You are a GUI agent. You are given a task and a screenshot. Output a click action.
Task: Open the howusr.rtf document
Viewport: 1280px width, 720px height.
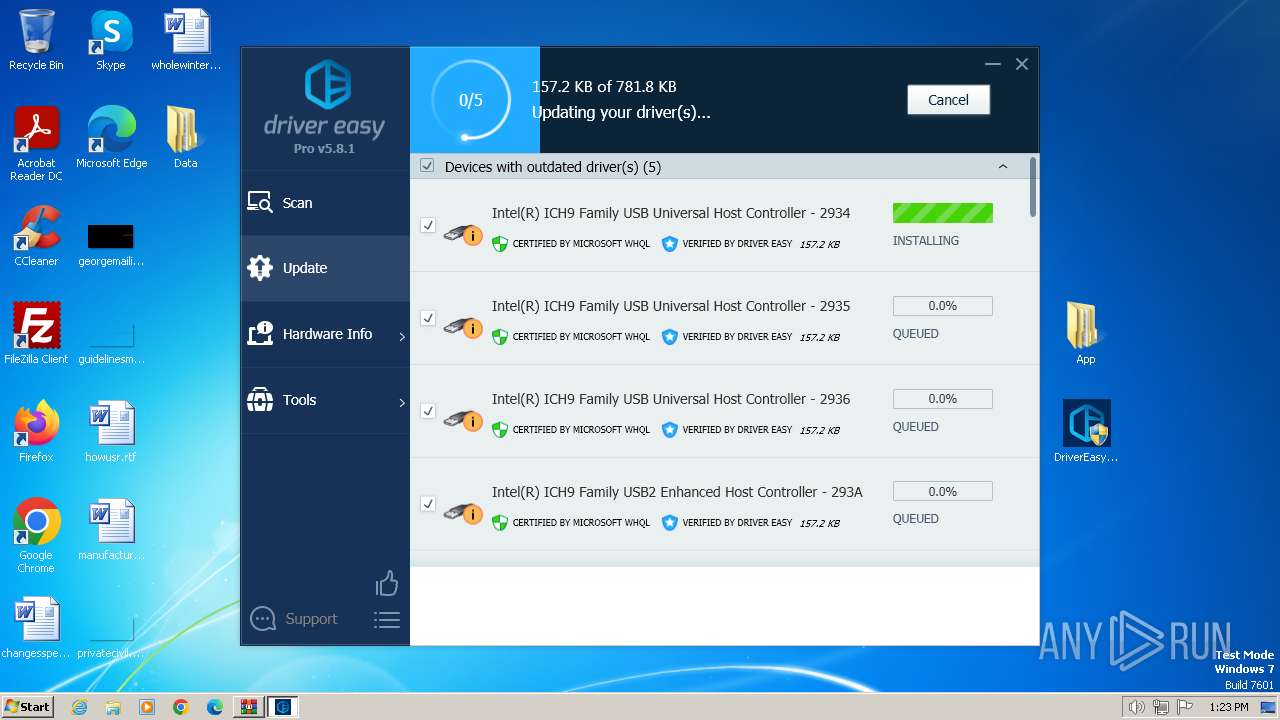pos(111,432)
